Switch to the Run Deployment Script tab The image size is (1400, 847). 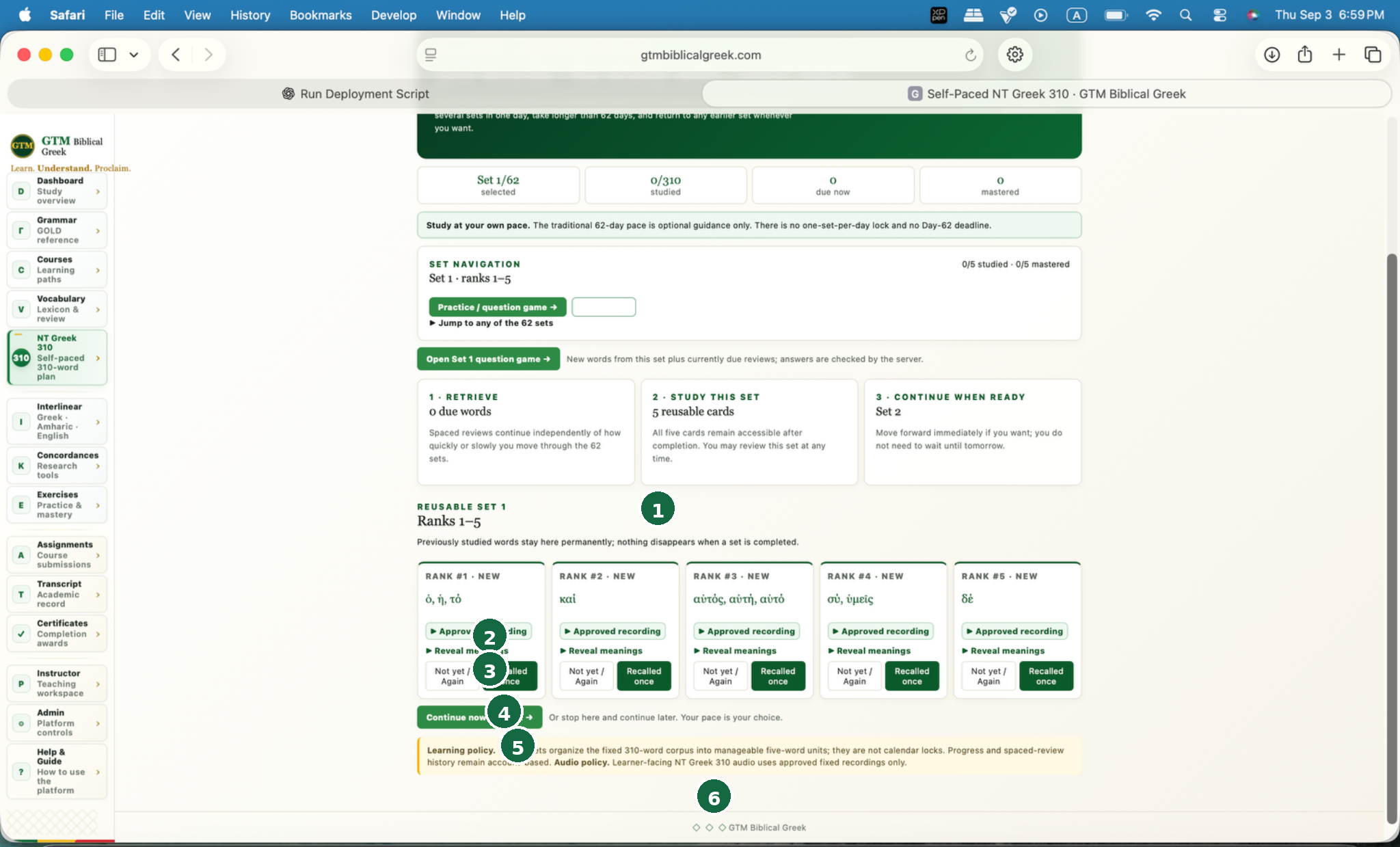355,94
